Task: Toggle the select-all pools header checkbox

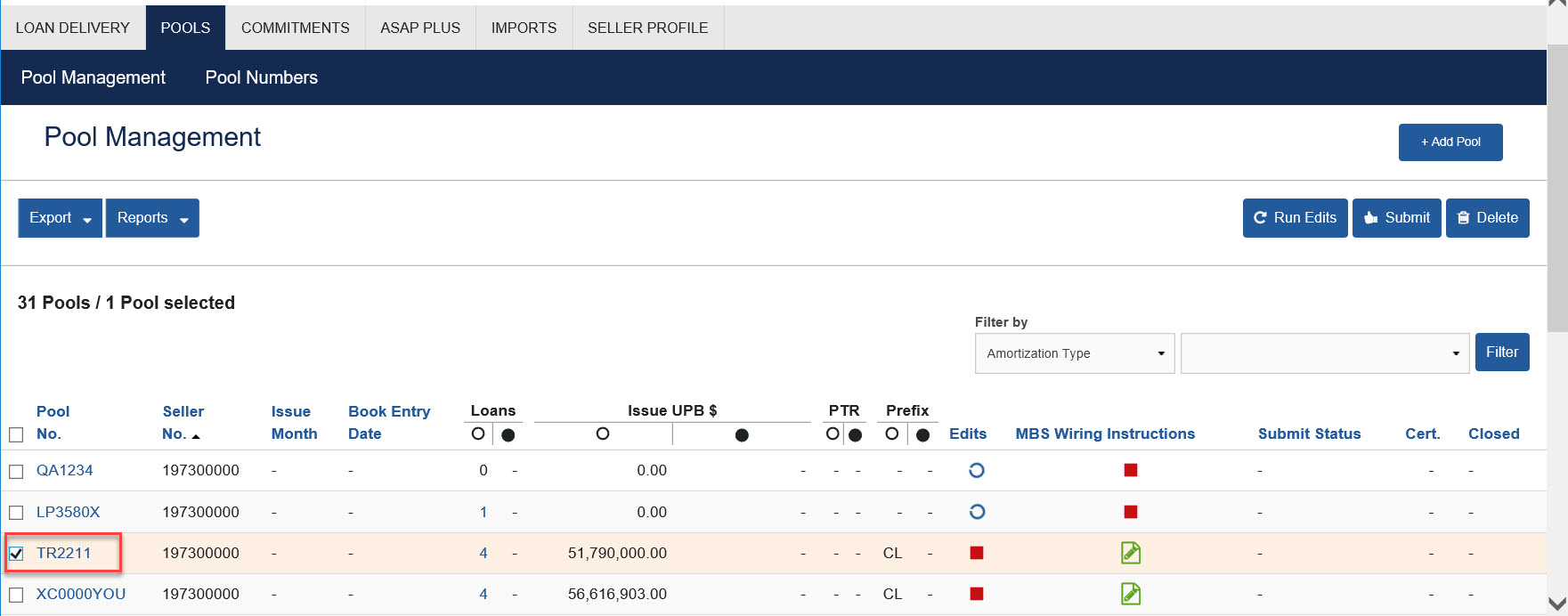Action: click(x=16, y=435)
